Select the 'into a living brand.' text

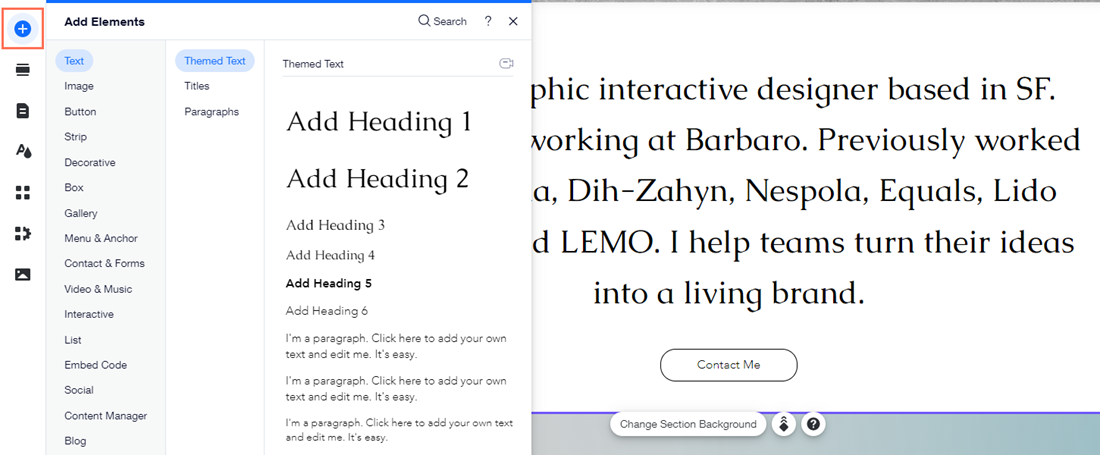click(728, 292)
